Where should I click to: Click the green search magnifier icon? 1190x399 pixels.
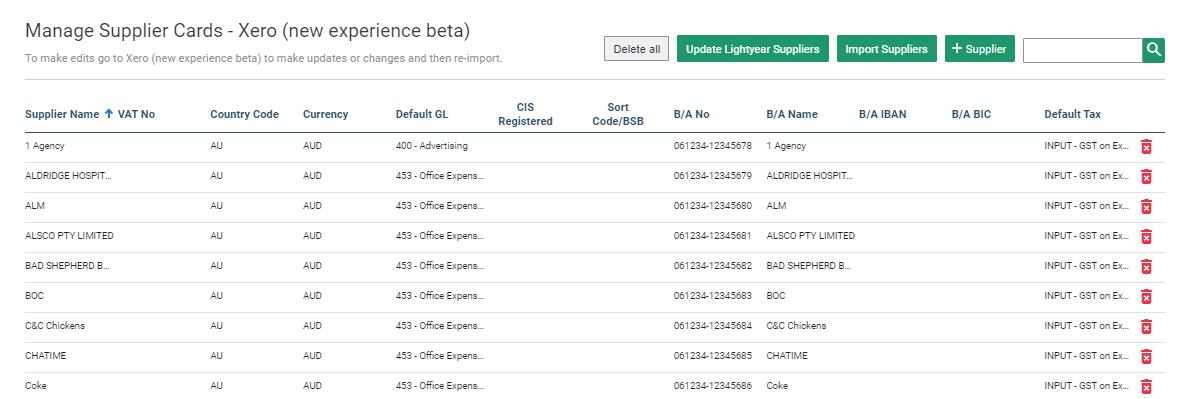pyautogui.click(x=1154, y=50)
